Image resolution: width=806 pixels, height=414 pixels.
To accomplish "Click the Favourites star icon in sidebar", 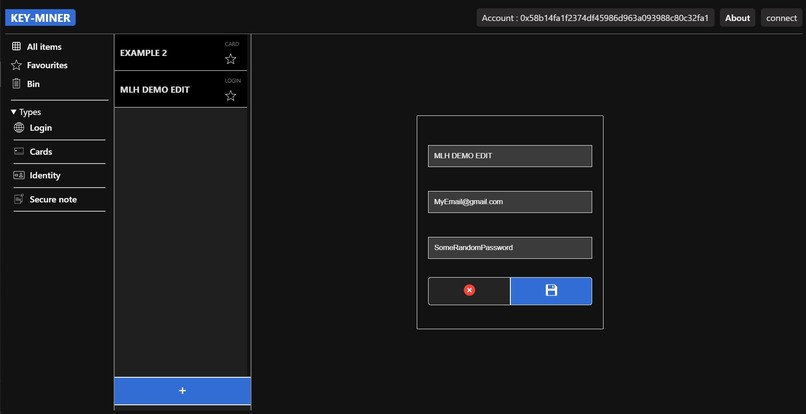I will pos(16,65).
